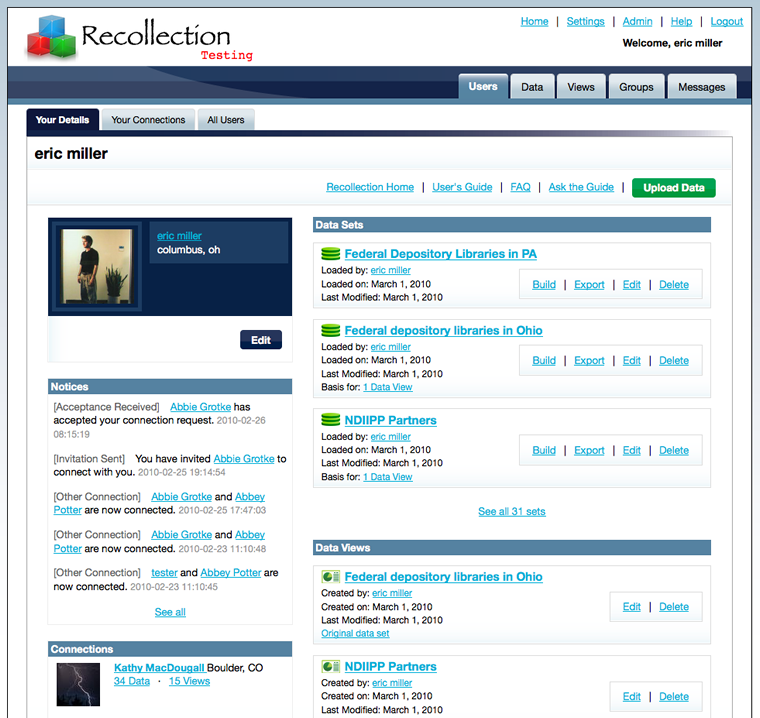Open Kathy MacDougall's lightning thumbnail
760x718 pixels.
click(78, 684)
